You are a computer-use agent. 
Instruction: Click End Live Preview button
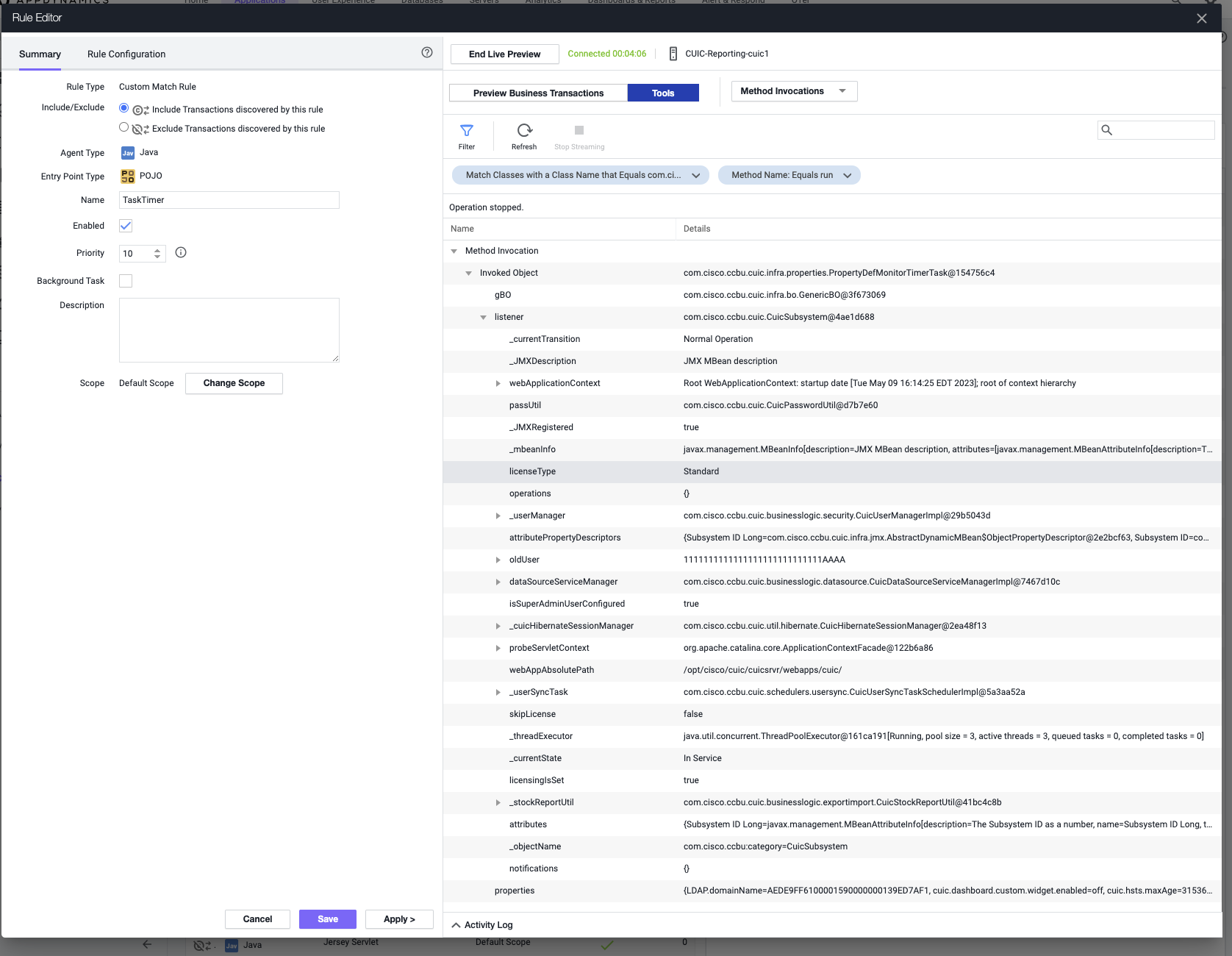(504, 54)
